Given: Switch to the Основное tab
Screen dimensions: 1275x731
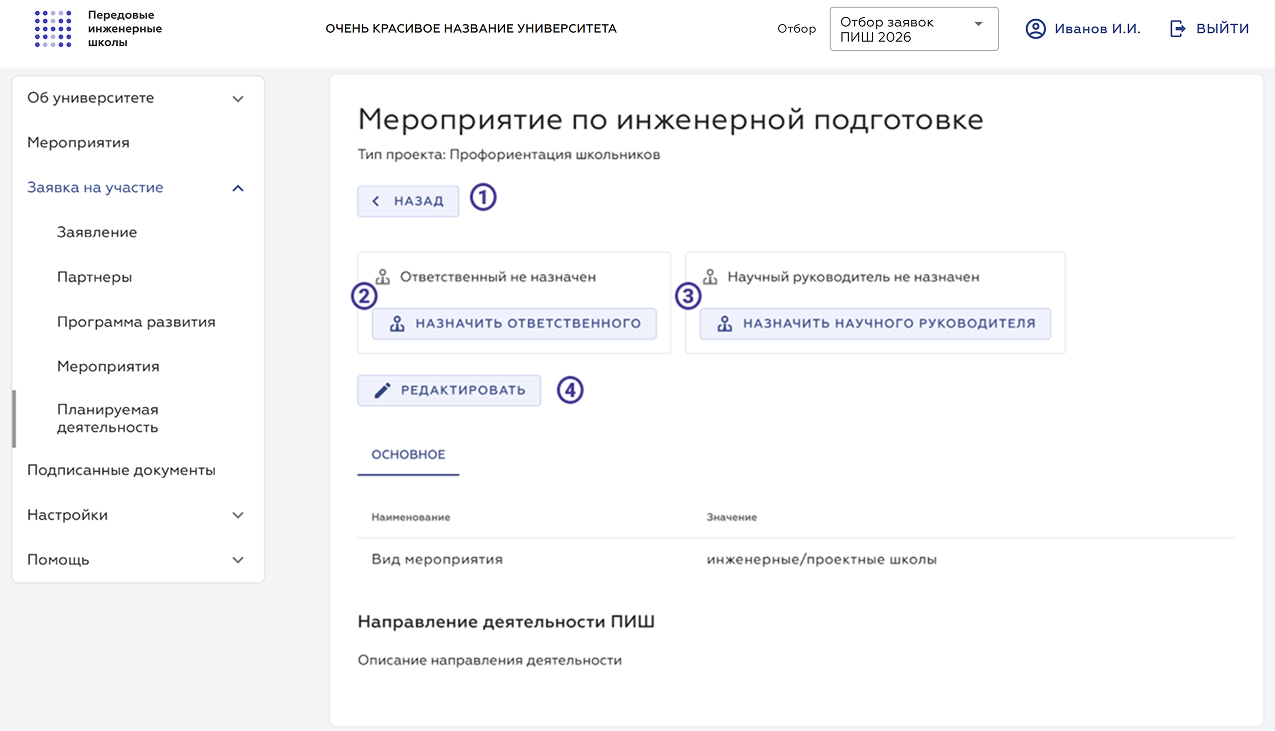Looking at the screenshot, I should pos(408,455).
